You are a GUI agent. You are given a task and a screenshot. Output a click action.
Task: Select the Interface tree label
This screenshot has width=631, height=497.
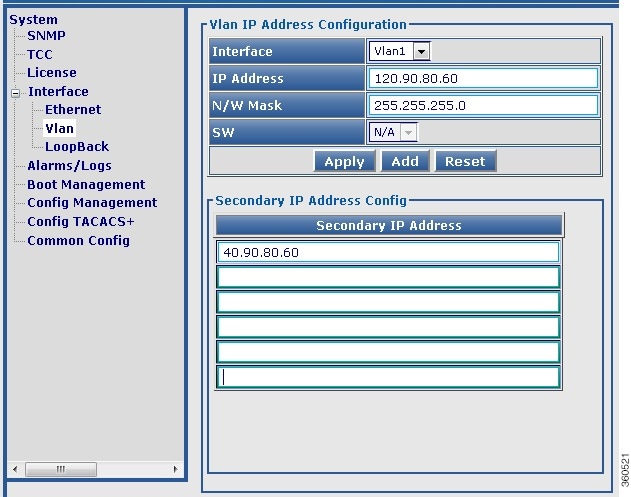pyautogui.click(x=58, y=91)
